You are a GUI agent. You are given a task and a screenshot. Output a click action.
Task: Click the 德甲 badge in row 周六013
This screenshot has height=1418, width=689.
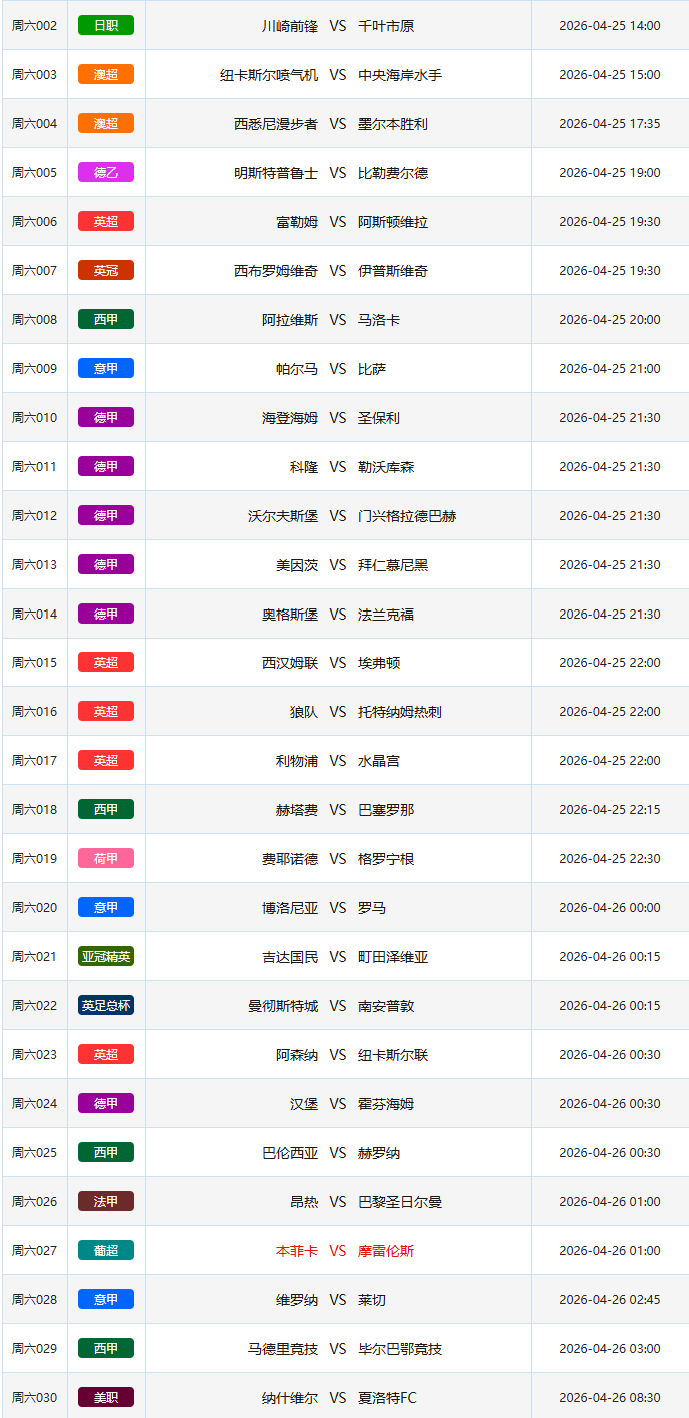tap(106, 564)
